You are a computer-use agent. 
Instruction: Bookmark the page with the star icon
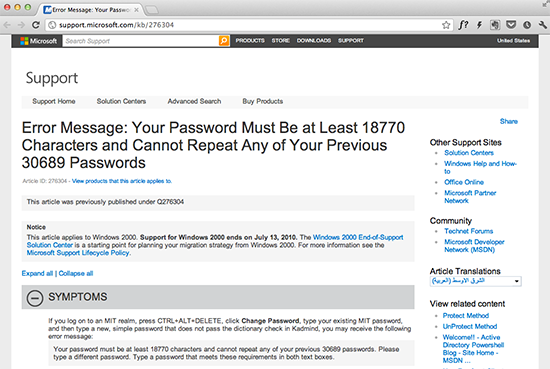pos(446,25)
